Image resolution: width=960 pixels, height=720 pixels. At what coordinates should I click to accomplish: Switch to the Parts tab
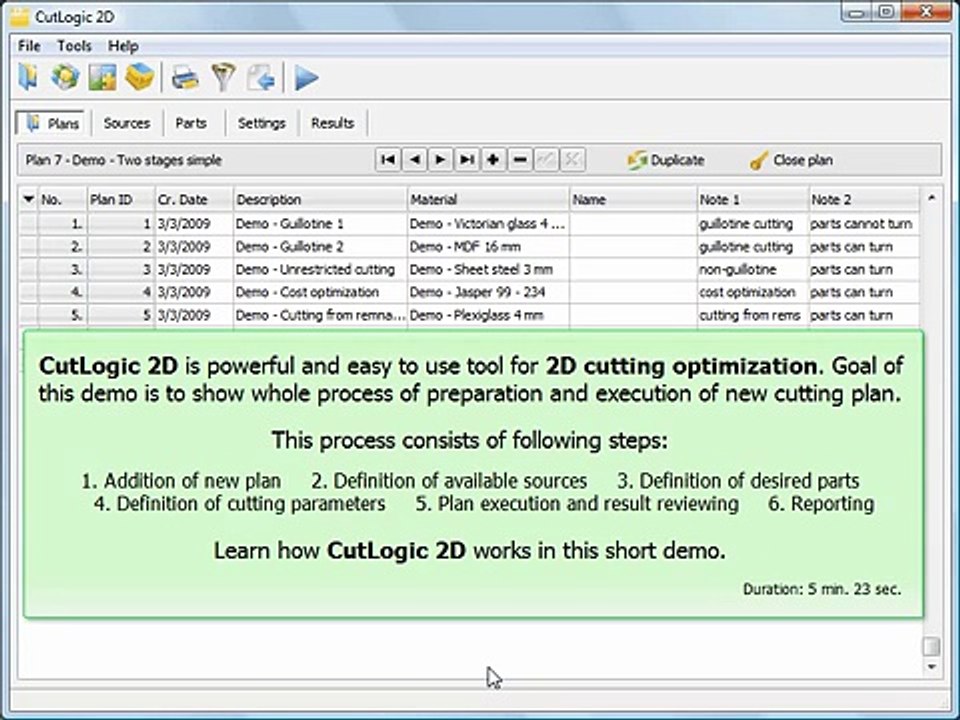pos(191,123)
